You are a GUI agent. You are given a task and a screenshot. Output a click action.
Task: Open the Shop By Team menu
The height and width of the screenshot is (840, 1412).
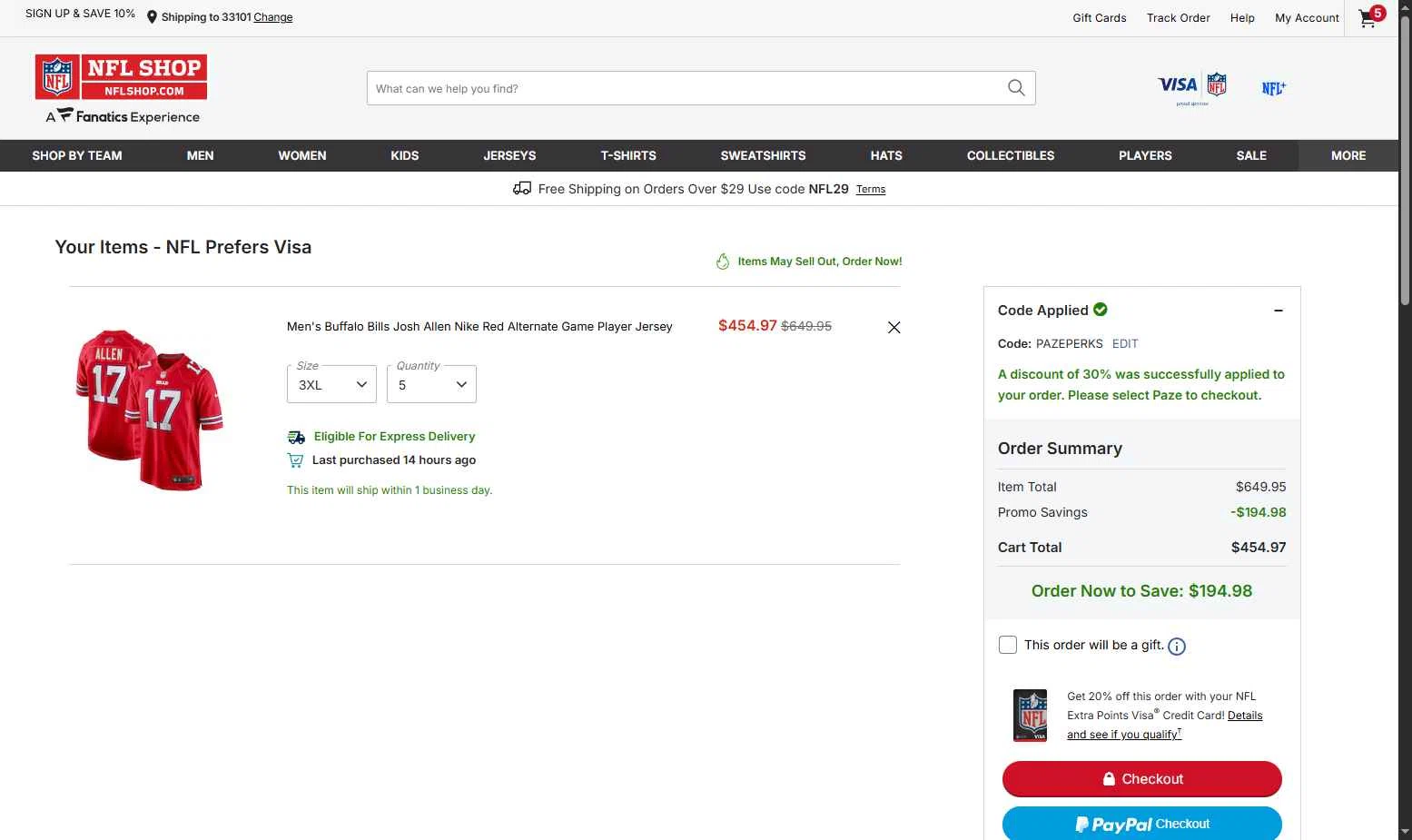pos(77,155)
